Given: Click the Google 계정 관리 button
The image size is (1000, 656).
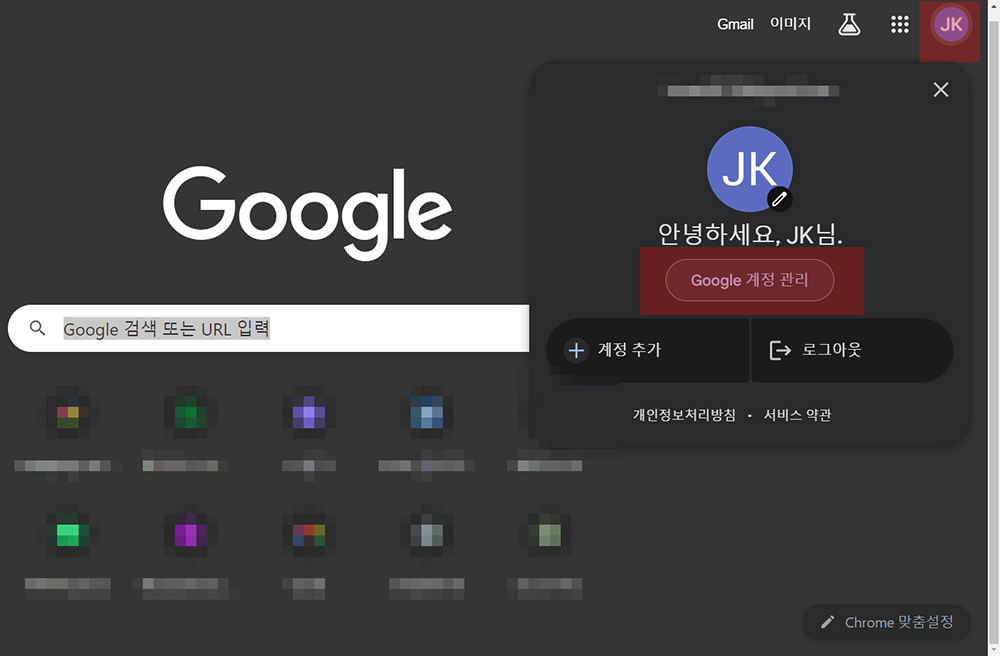Looking at the screenshot, I should point(749,280).
